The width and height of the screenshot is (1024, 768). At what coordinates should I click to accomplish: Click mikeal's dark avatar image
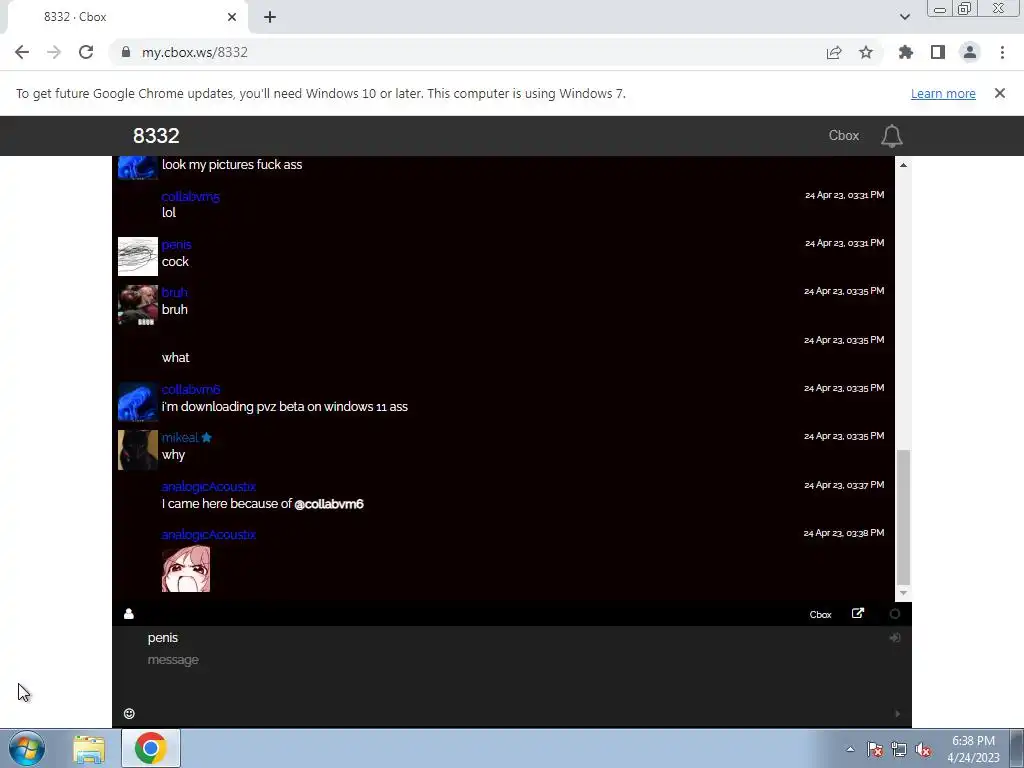(x=138, y=450)
